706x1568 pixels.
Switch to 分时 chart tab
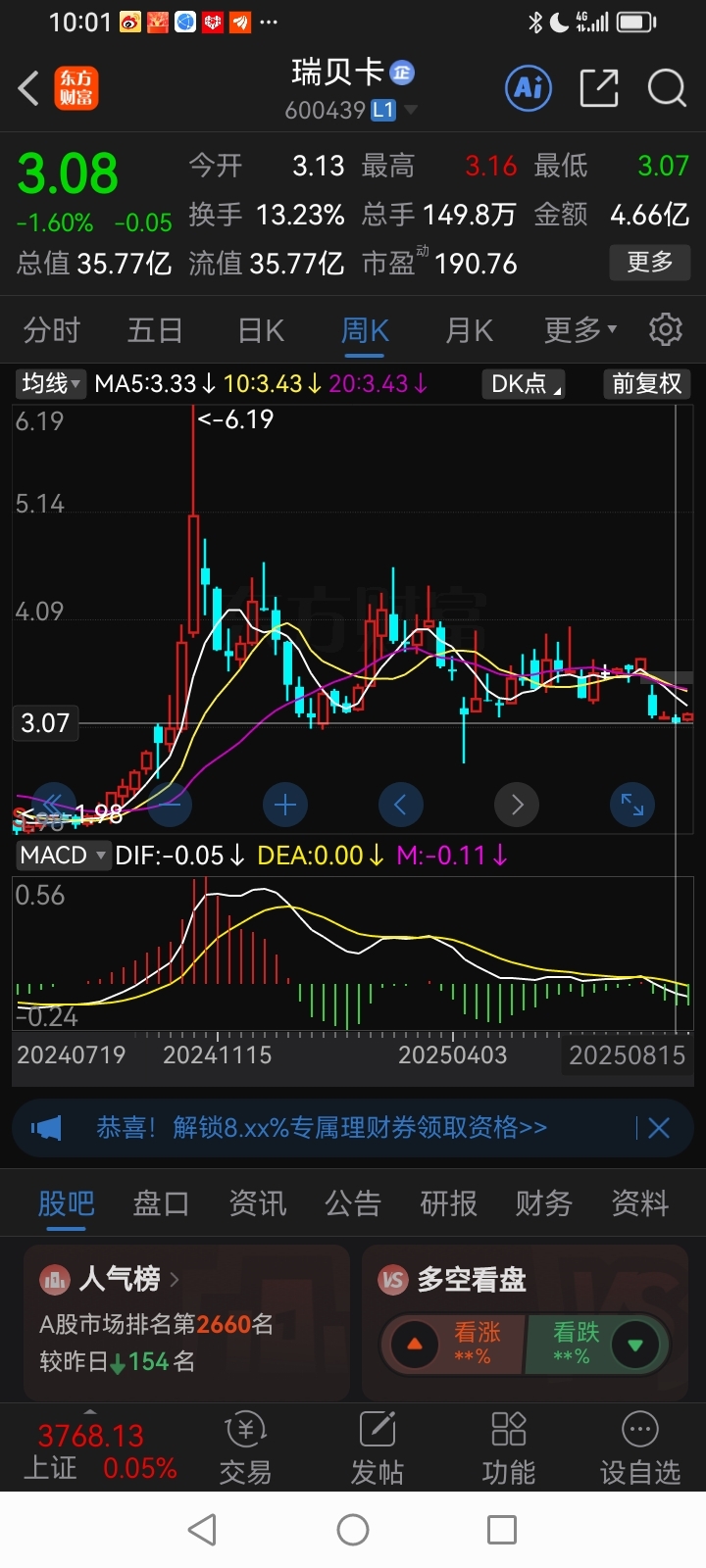point(52,330)
